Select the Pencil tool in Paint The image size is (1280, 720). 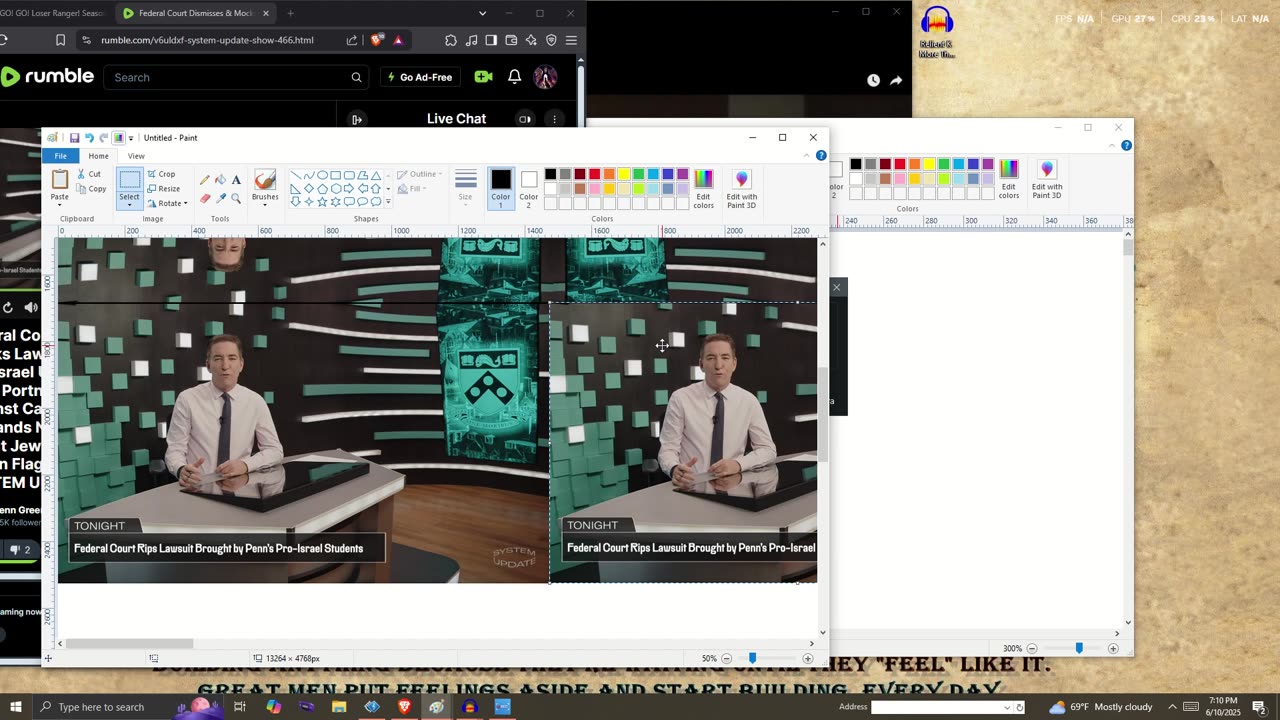[x=205, y=180]
